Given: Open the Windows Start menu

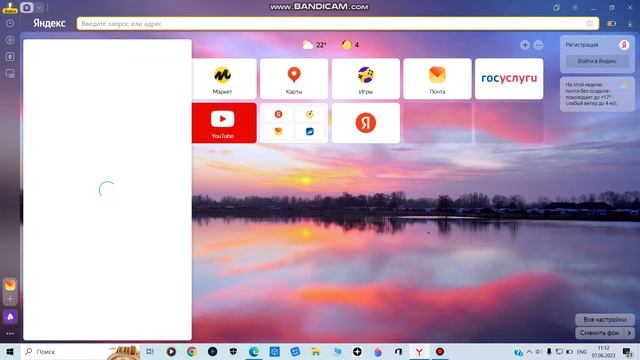Looking at the screenshot, I should tap(10, 351).
